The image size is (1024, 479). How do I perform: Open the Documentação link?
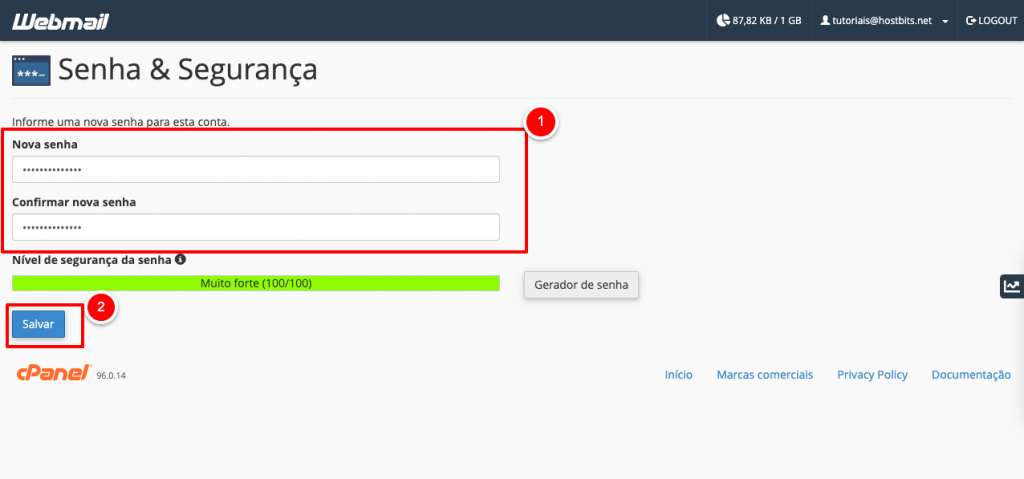[x=971, y=374]
